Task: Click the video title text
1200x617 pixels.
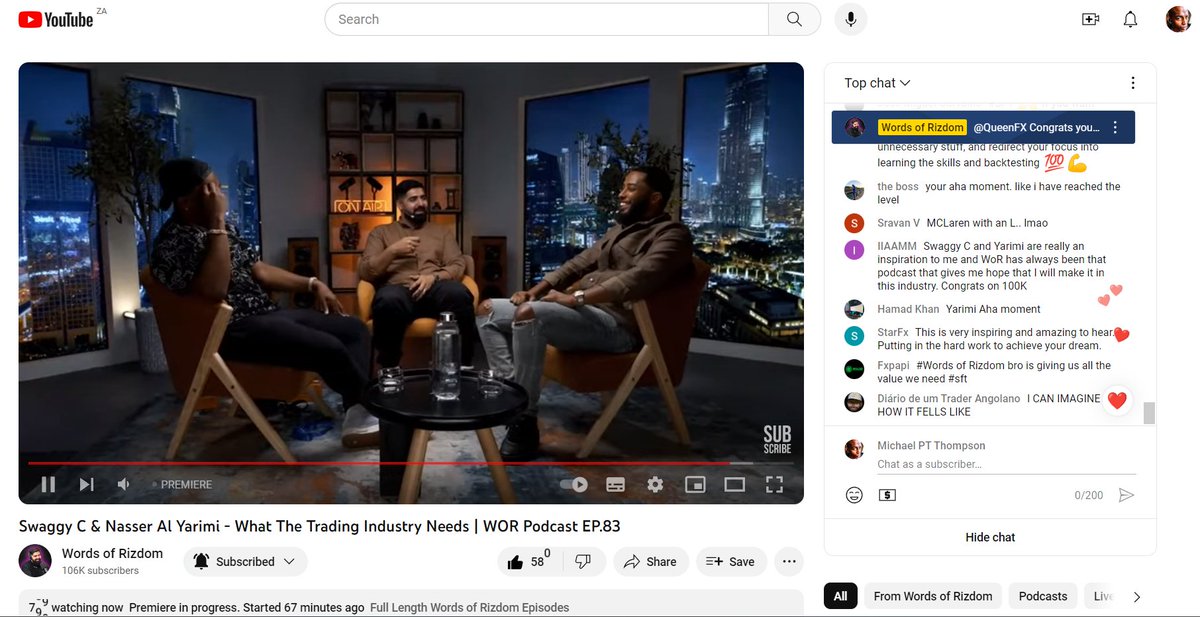Action: [x=320, y=526]
